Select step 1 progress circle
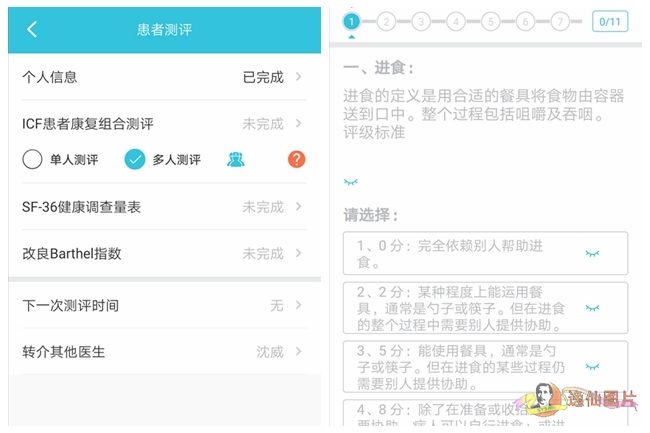The width and height of the screenshot is (650, 433). pos(352,21)
